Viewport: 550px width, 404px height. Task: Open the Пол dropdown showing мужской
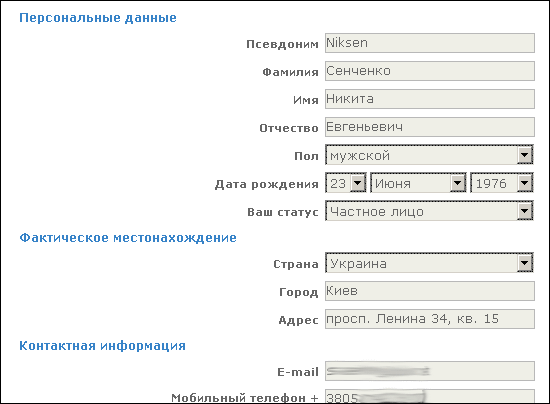[x=429, y=155]
